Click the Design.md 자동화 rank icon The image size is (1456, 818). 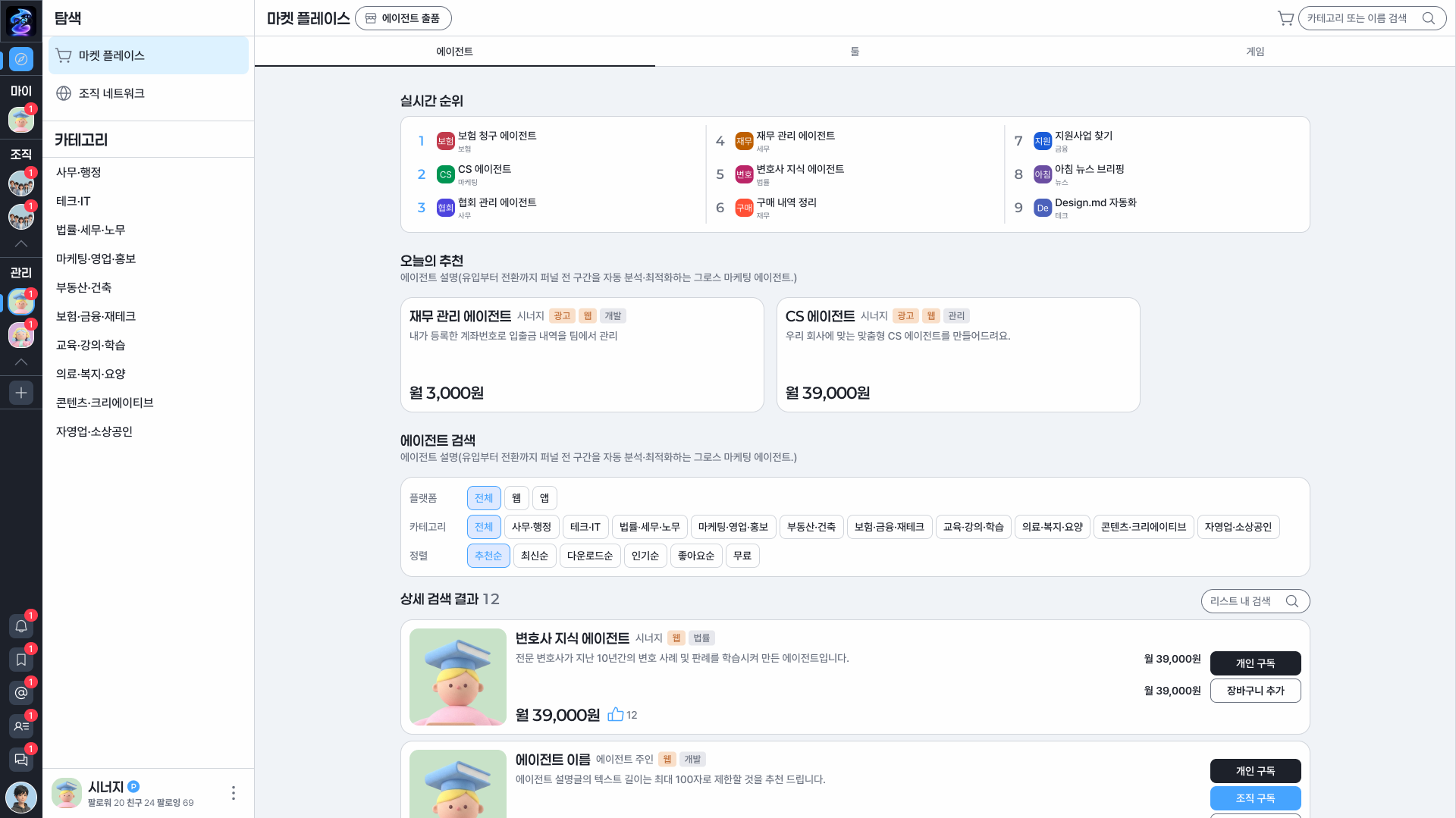point(1043,208)
